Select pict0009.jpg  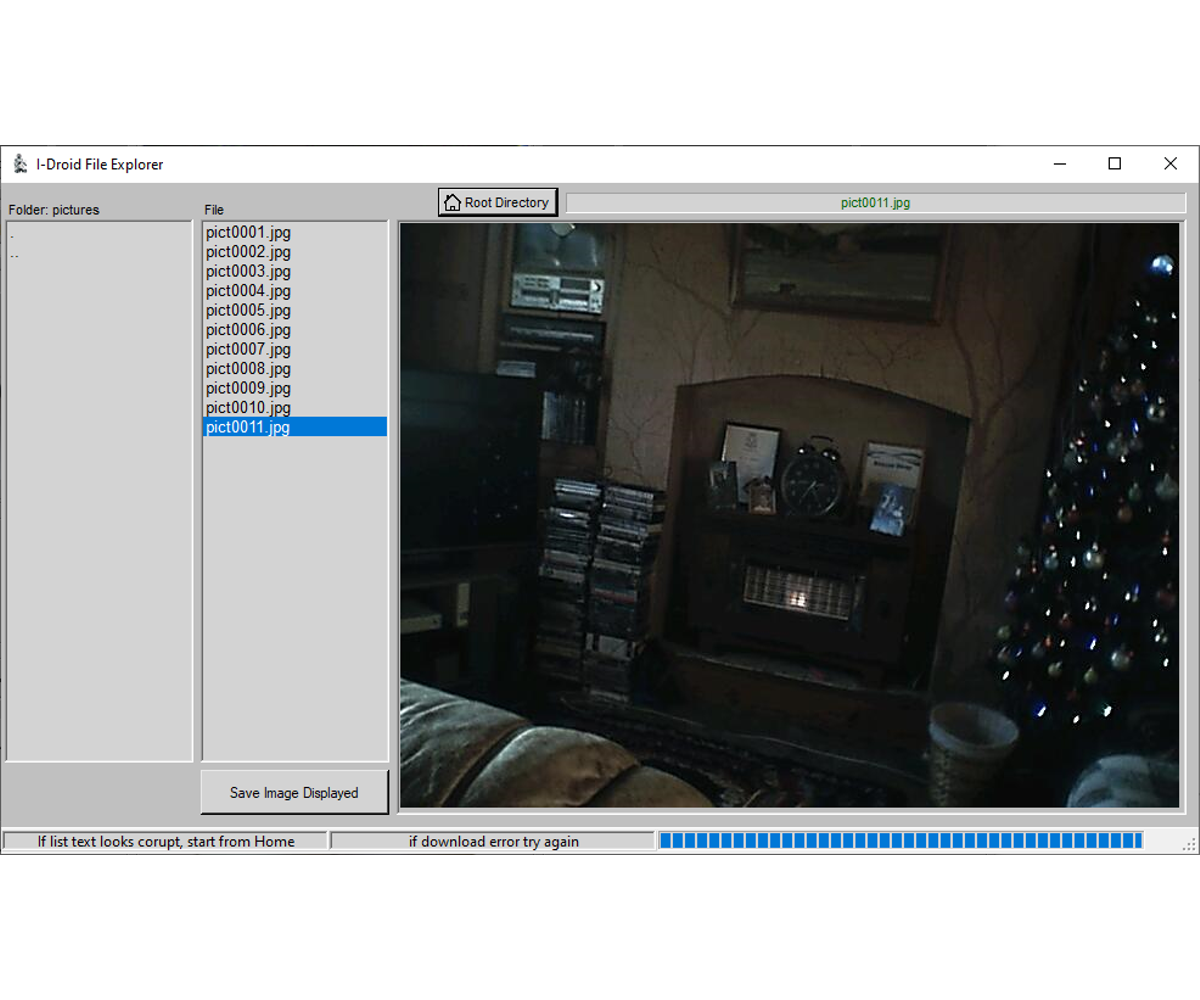click(247, 388)
